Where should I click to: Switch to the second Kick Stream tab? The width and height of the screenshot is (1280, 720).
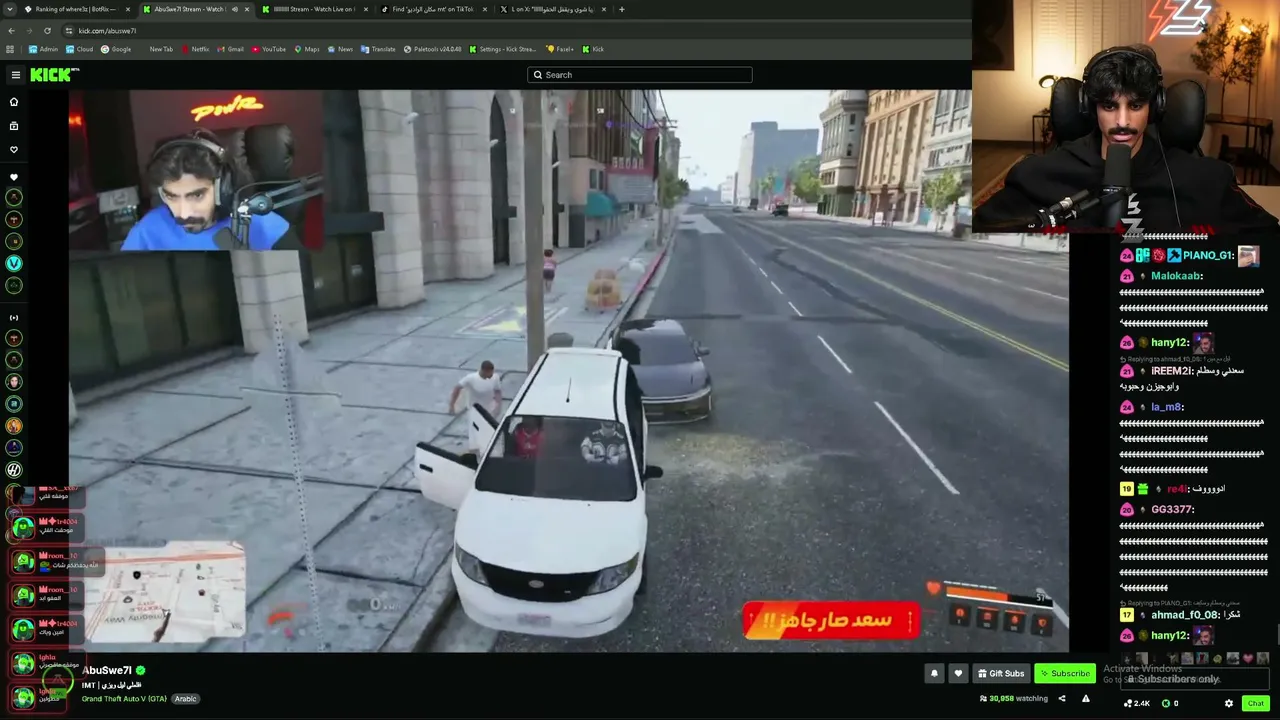pos(315,10)
